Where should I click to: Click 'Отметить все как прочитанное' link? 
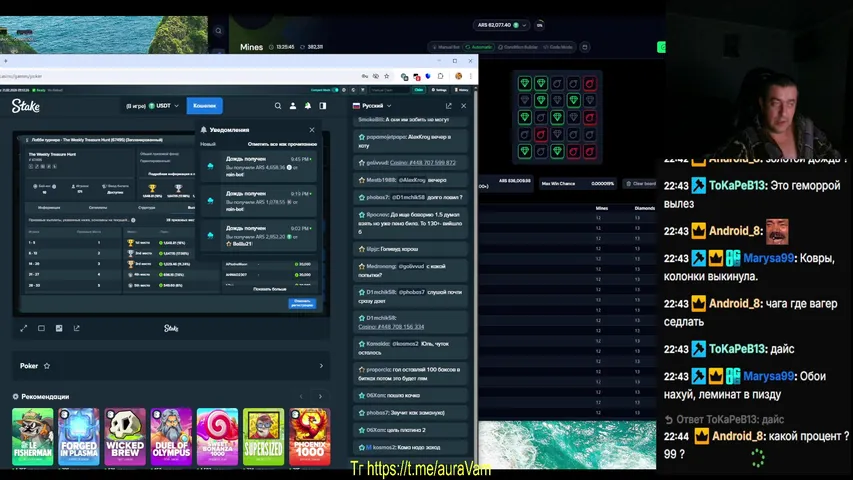(x=283, y=143)
